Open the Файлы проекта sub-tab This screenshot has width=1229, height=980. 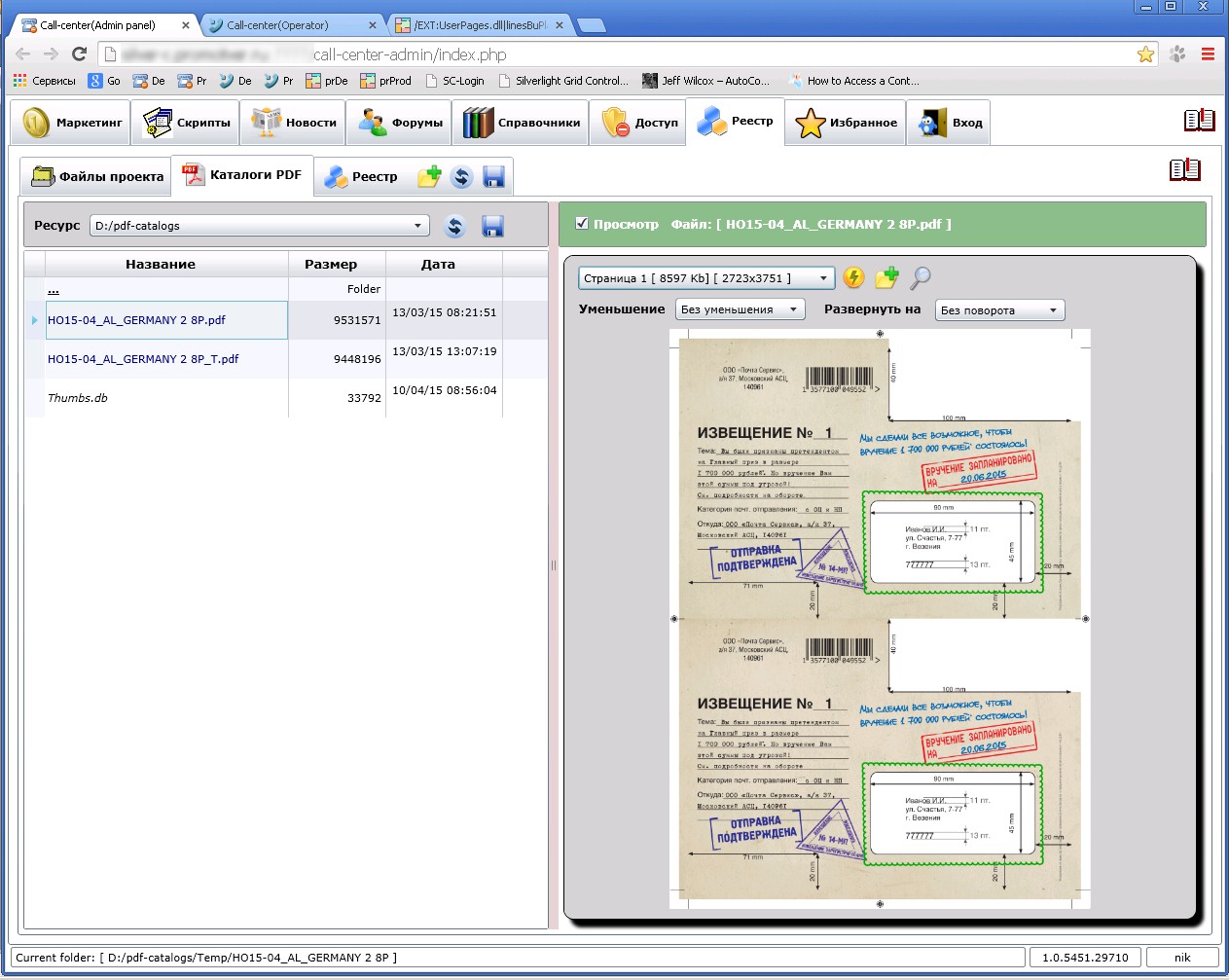96,176
